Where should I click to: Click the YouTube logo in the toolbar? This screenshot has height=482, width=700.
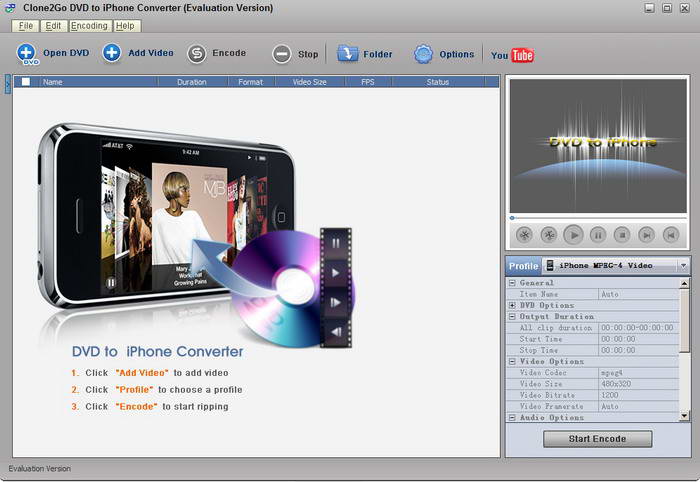tap(512, 55)
